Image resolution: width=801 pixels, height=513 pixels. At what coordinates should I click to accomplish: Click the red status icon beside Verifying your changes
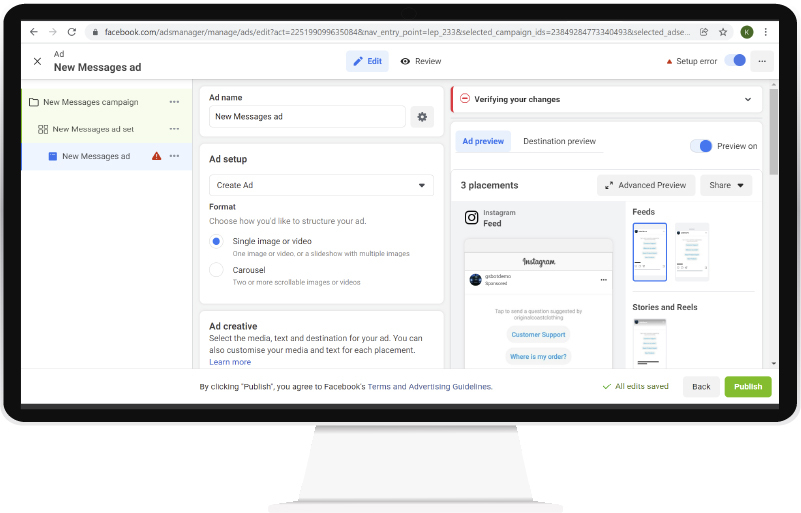point(465,98)
